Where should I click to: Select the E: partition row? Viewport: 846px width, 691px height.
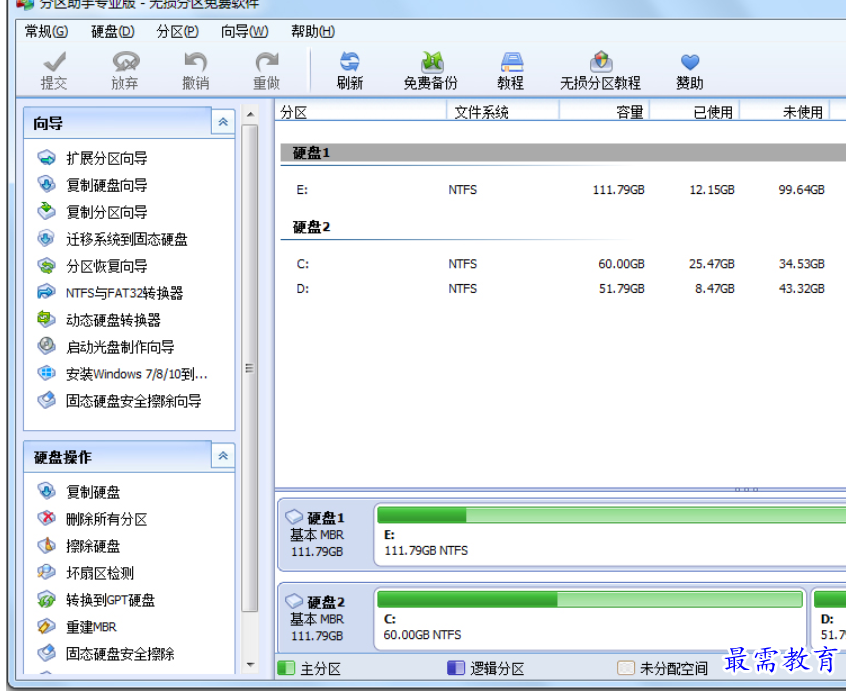pos(563,190)
